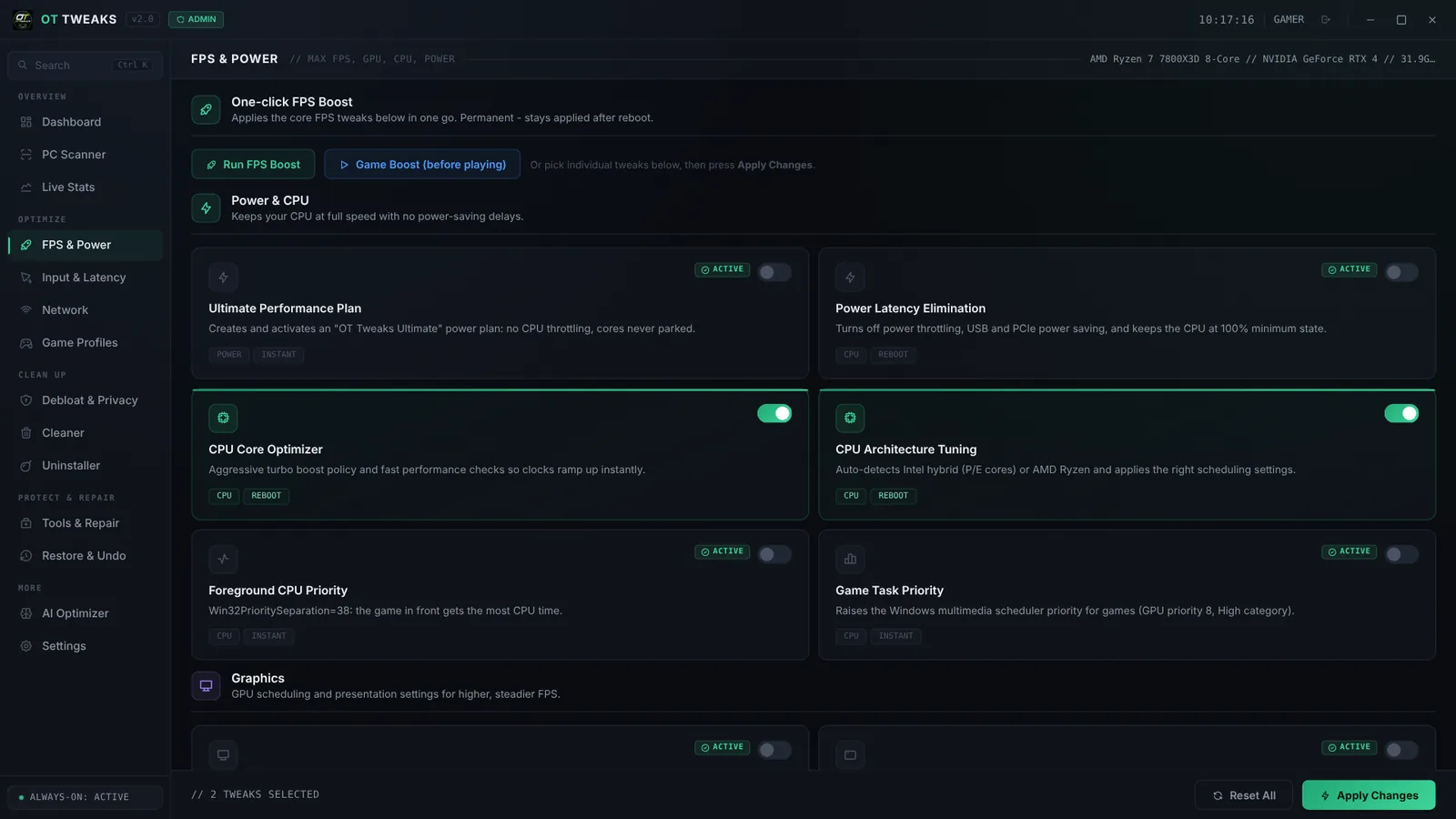
Task: Go to Live Stats
Action: [x=85, y=187]
